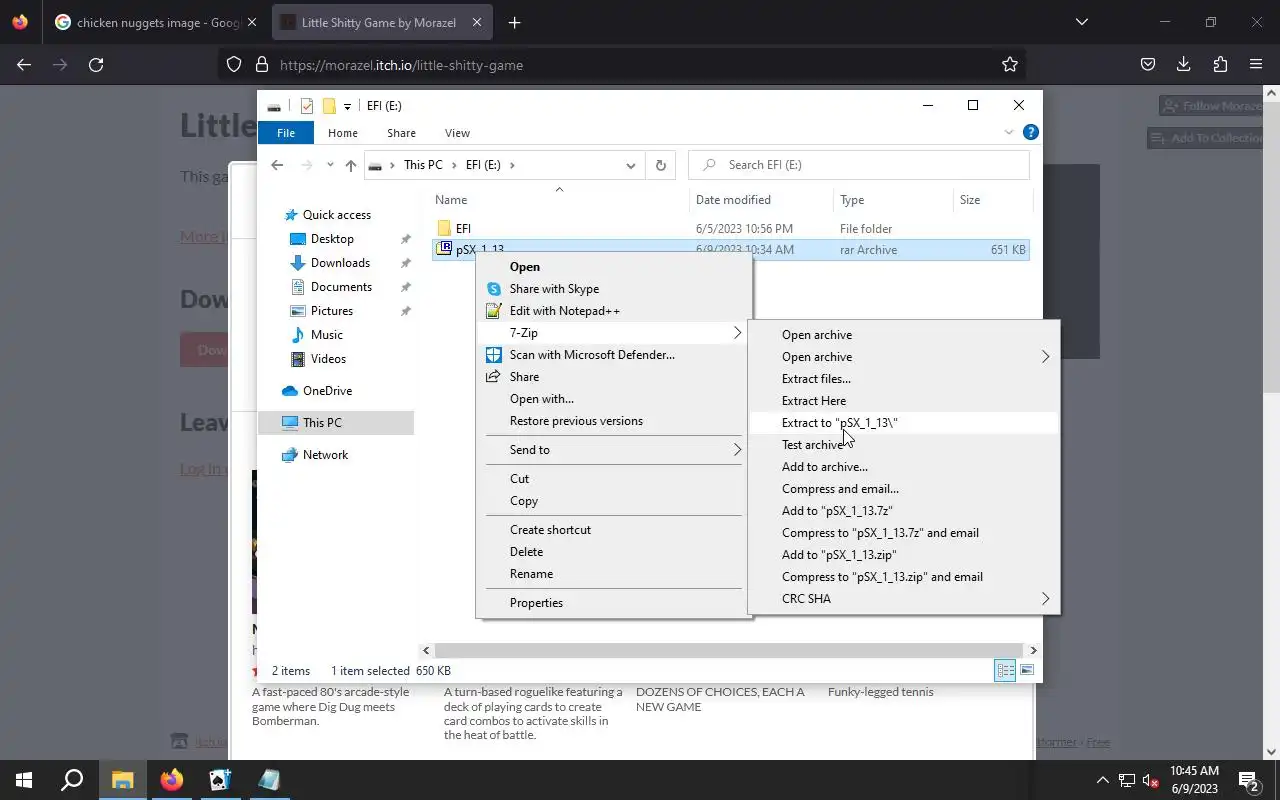Click the muted volume tray icon

[1151, 780]
